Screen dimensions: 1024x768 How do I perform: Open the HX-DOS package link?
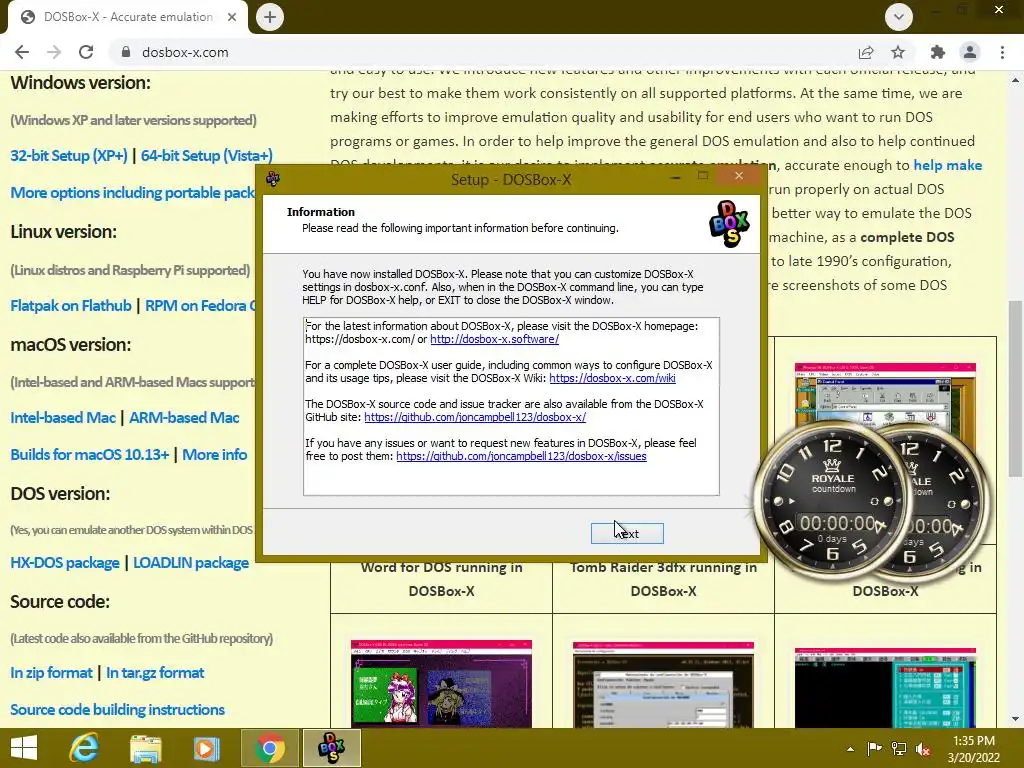tap(65, 563)
